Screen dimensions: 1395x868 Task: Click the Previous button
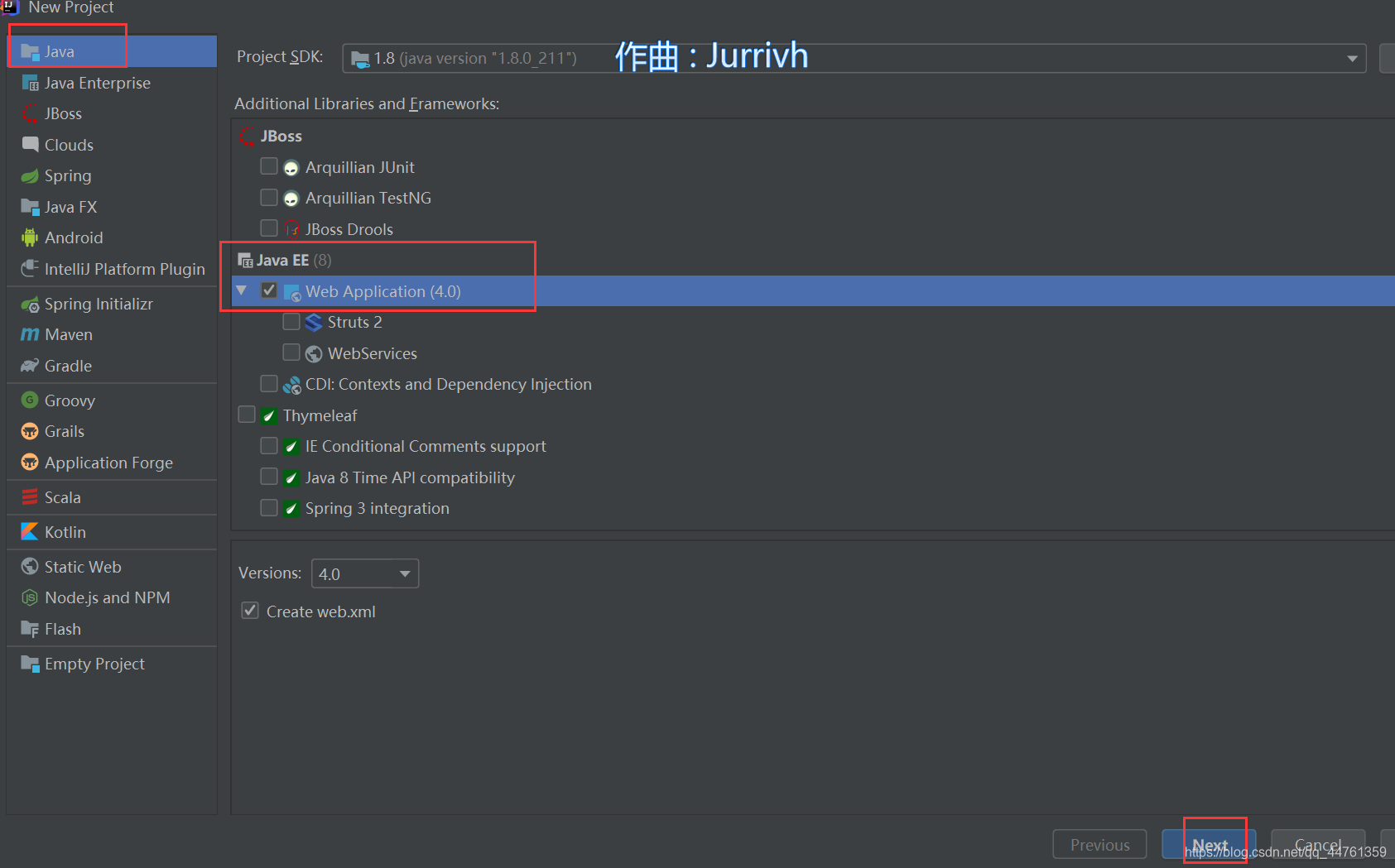[1099, 844]
